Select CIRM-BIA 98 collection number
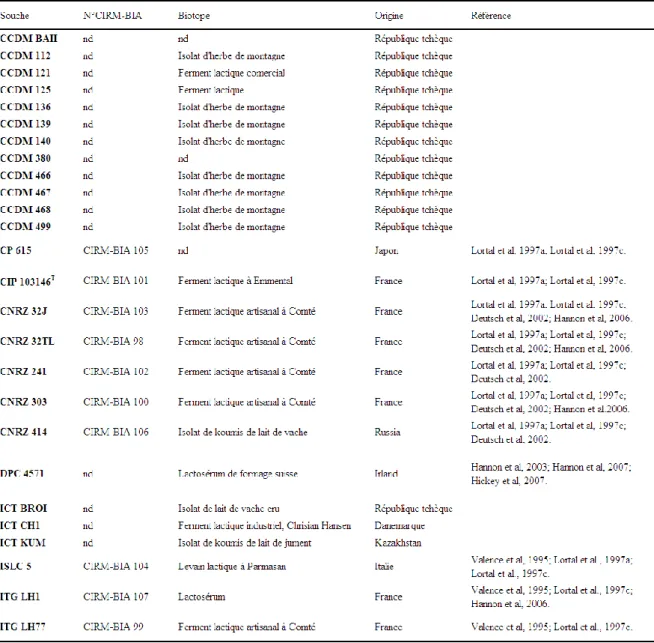654x643 pixels. tap(113, 341)
